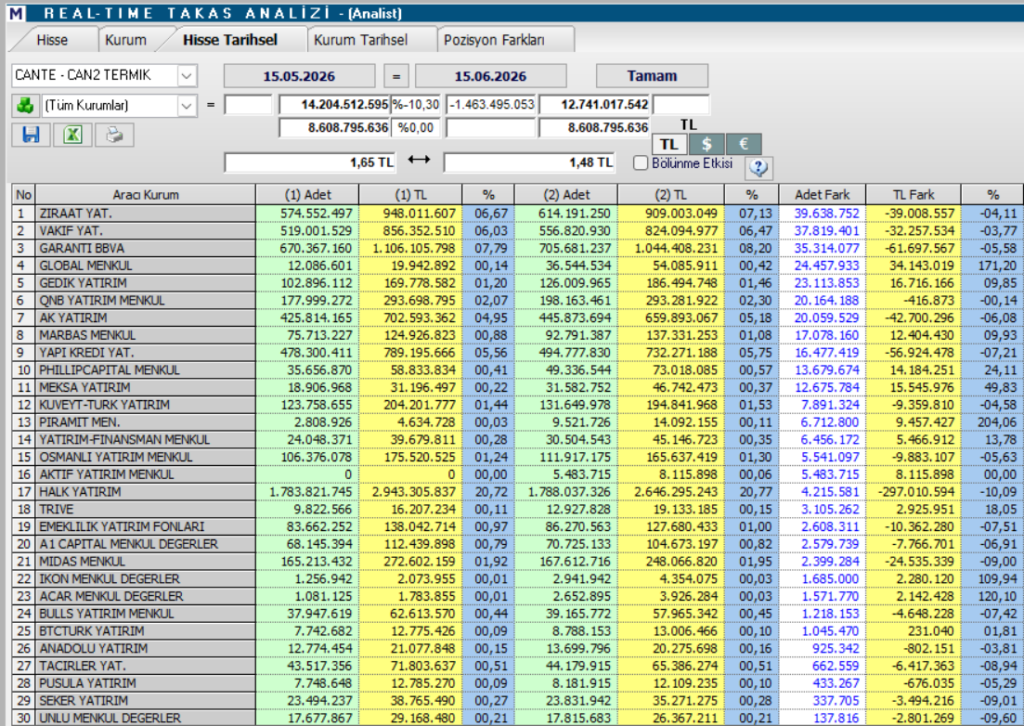
Task: Select the MARBAS MENKUL row
Action: 517,336
